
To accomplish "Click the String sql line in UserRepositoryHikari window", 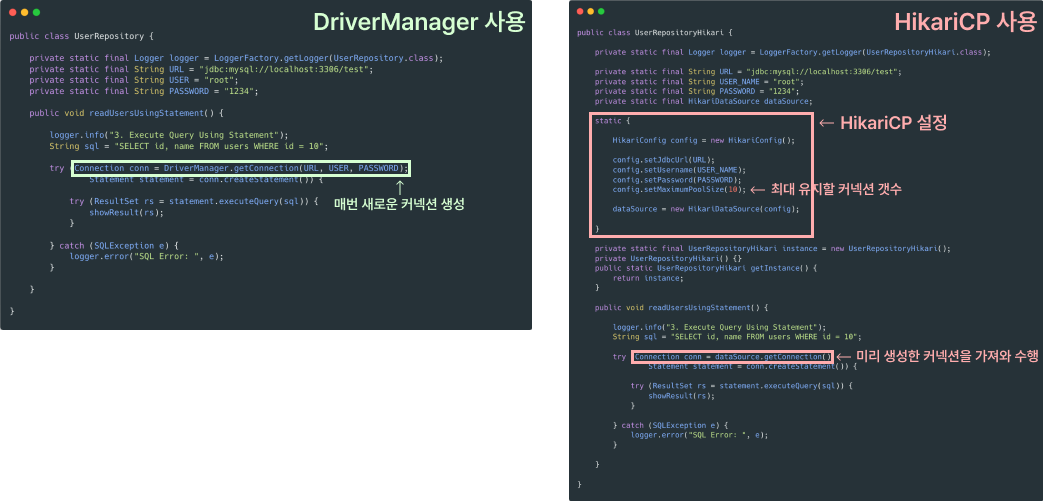I will 737,337.
